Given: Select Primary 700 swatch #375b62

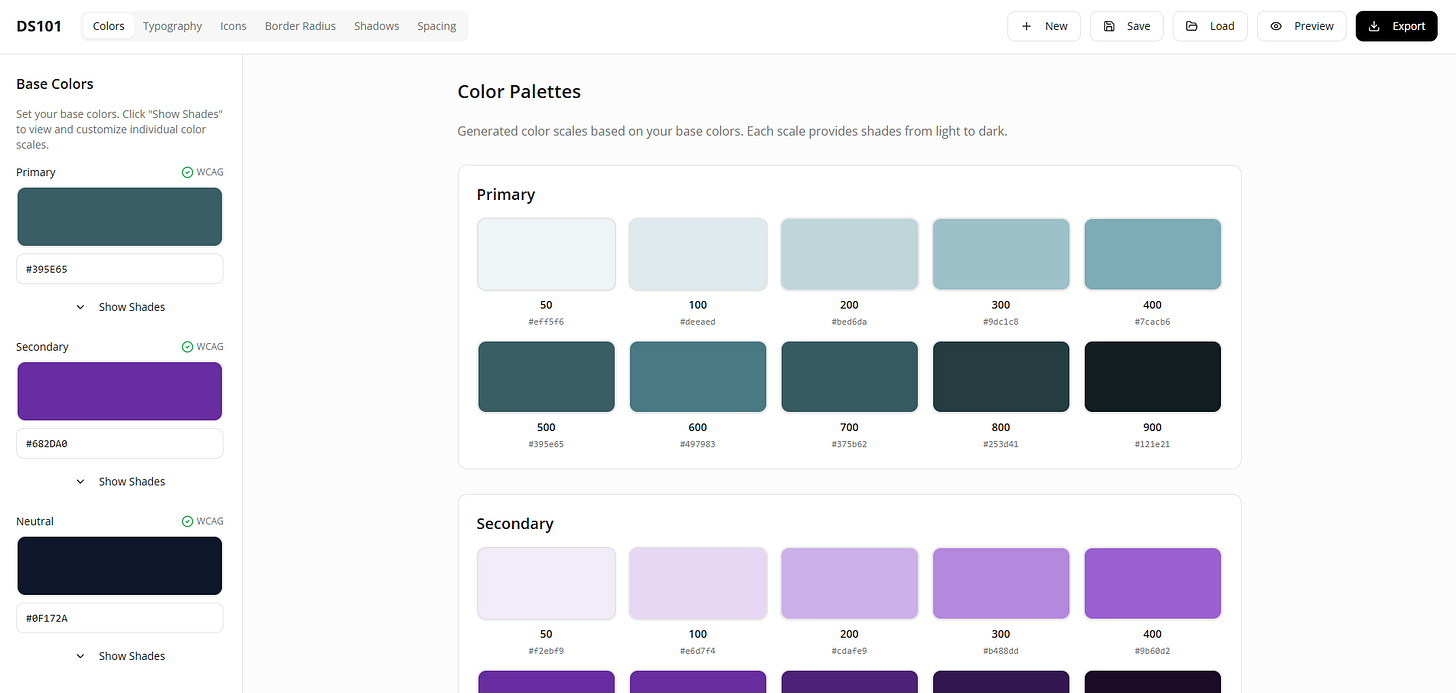Looking at the screenshot, I should tap(849, 377).
